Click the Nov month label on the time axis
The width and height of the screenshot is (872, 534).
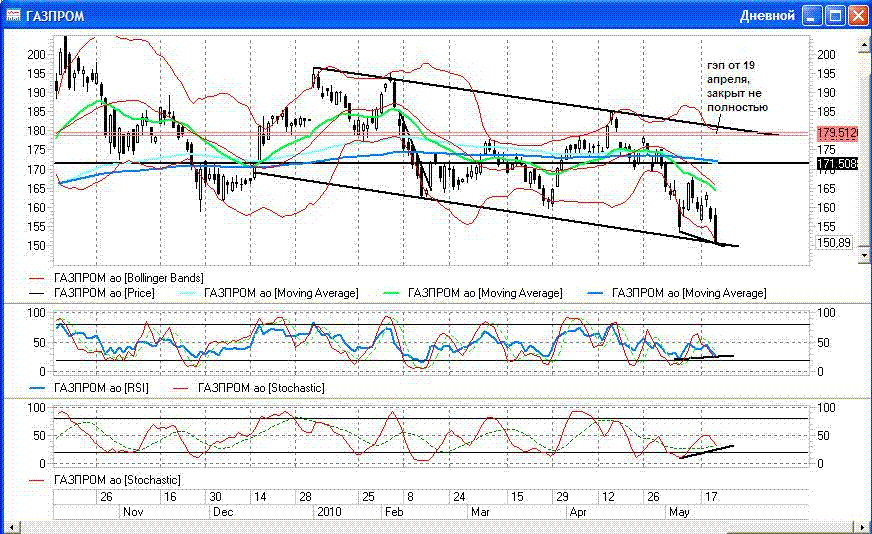click(x=133, y=512)
